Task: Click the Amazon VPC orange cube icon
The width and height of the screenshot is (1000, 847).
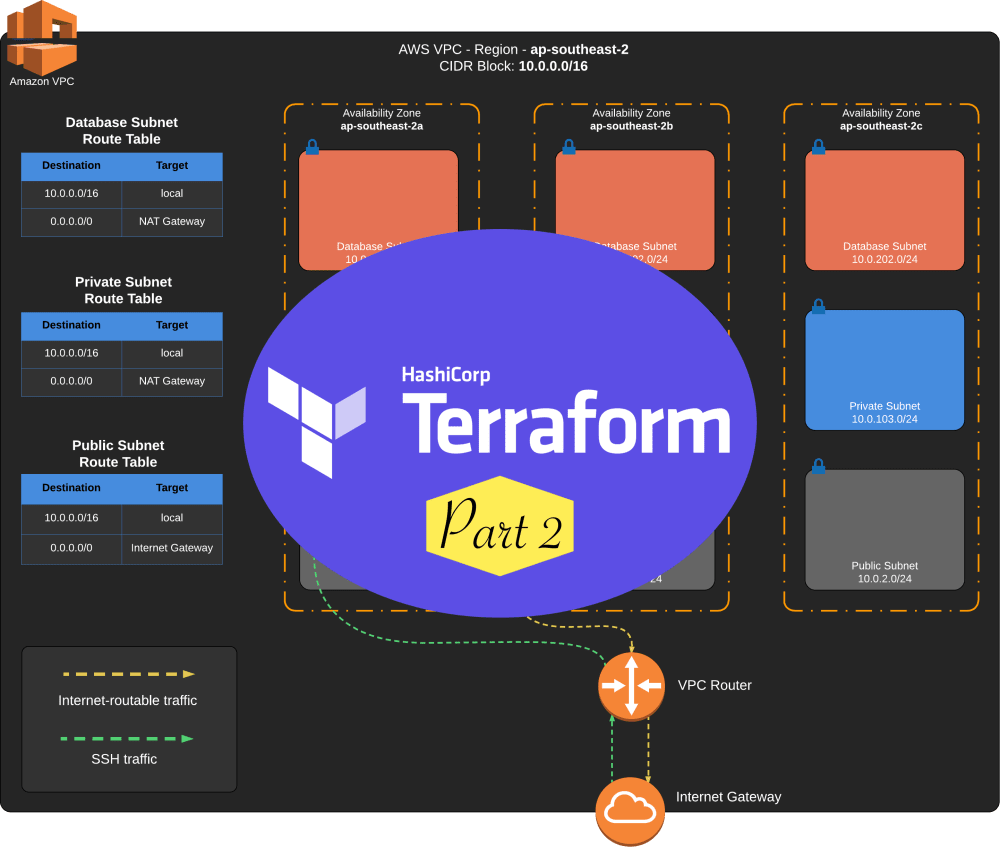Action: [x=42, y=38]
